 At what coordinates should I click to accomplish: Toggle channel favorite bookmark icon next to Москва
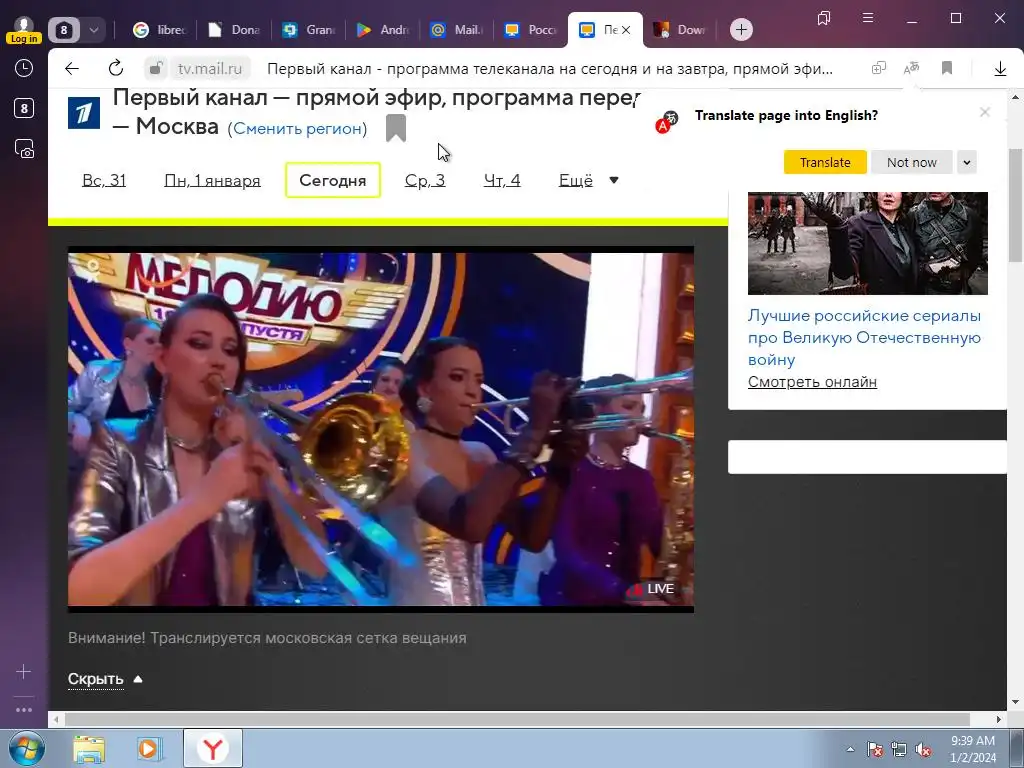[396, 128]
